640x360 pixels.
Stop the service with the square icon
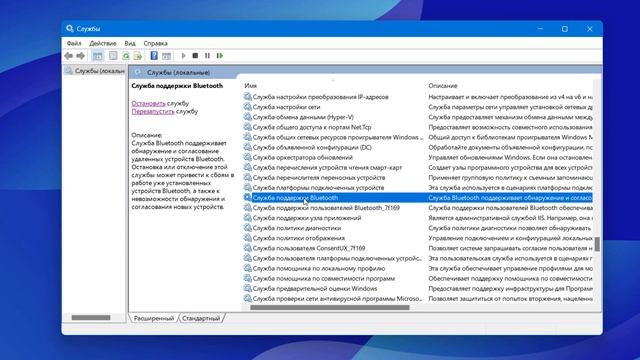(x=195, y=56)
